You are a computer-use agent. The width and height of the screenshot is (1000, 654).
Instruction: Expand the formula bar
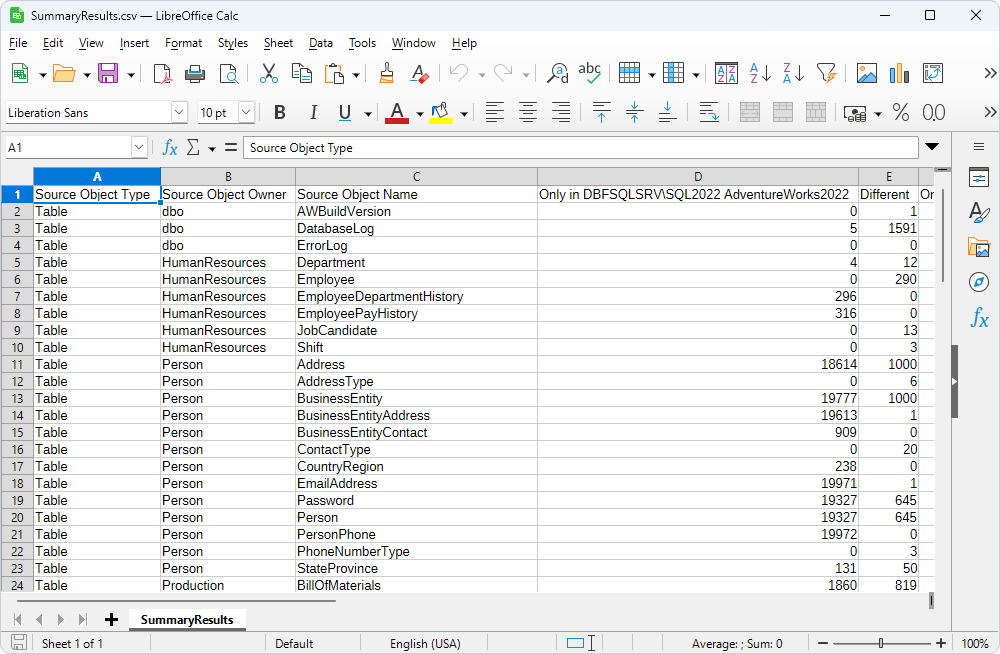point(932,147)
